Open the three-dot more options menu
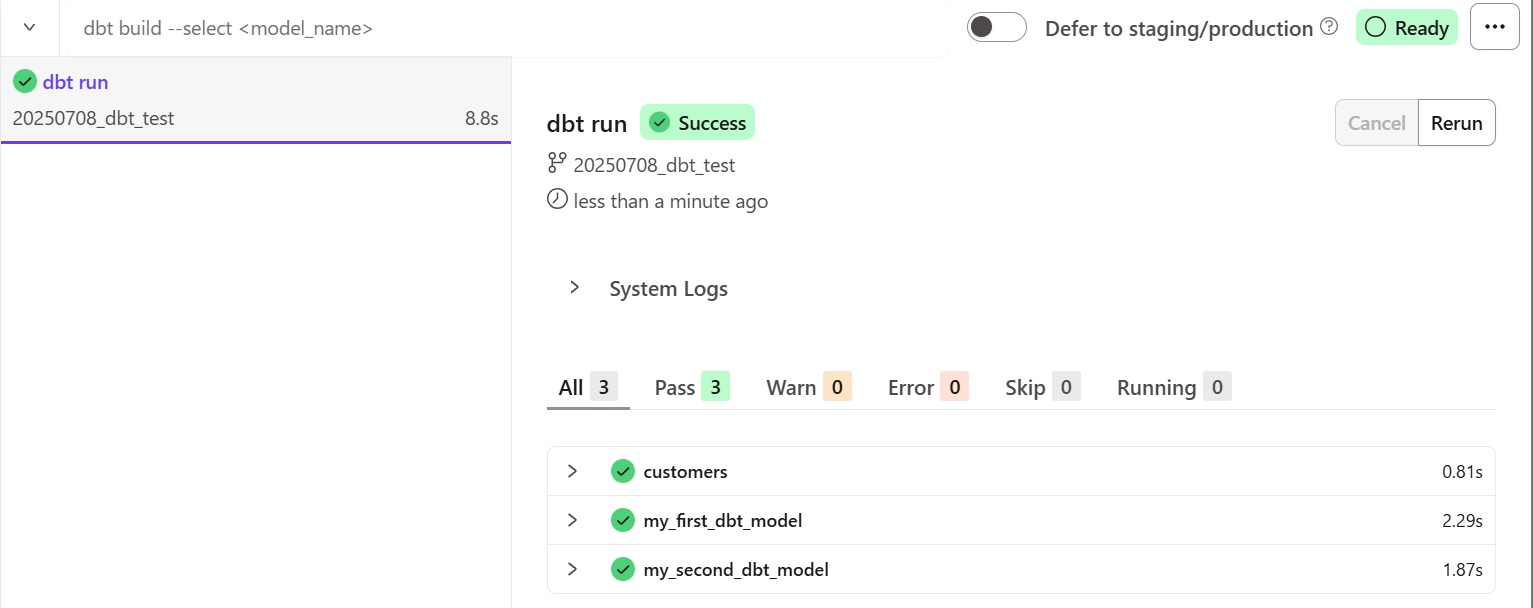Image resolution: width=1533 pixels, height=608 pixels. (1495, 27)
